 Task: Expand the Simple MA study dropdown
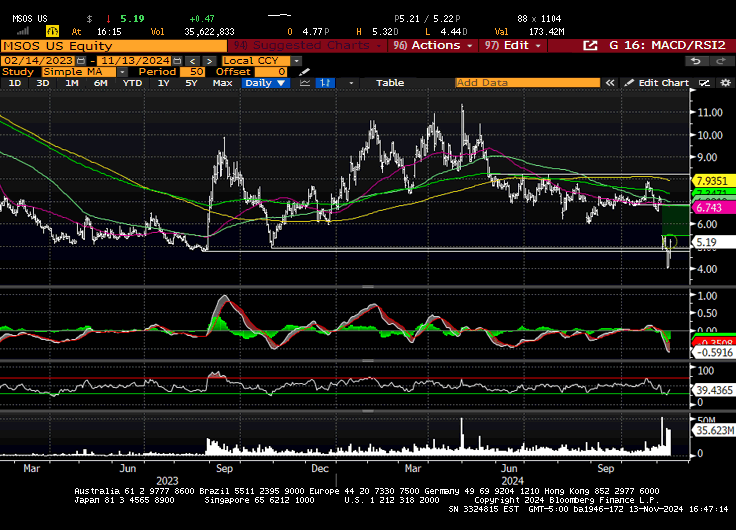click(x=122, y=72)
